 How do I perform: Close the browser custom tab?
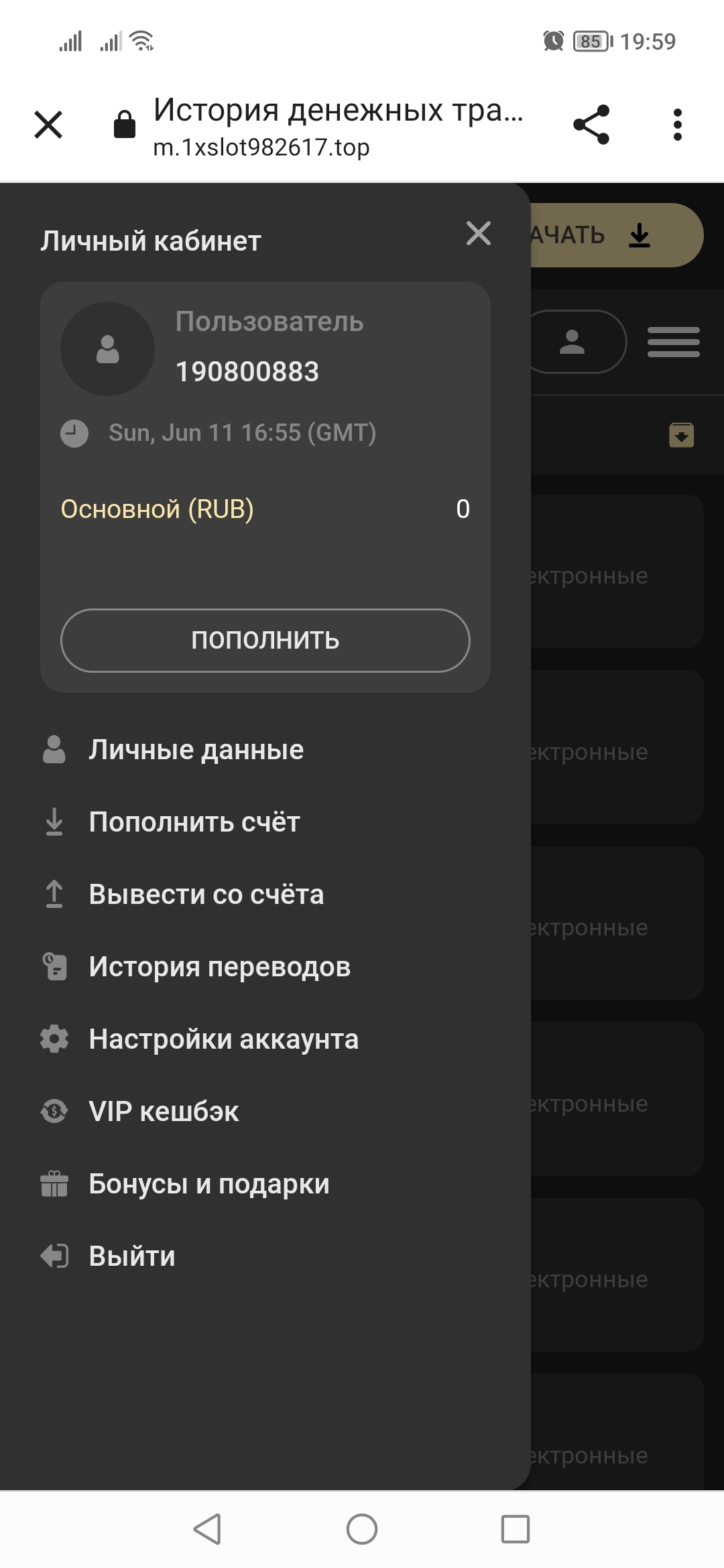click(x=48, y=125)
